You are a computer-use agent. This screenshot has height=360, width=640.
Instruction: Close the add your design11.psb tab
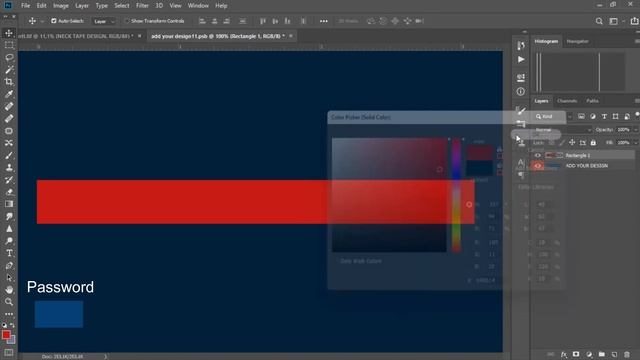point(291,36)
